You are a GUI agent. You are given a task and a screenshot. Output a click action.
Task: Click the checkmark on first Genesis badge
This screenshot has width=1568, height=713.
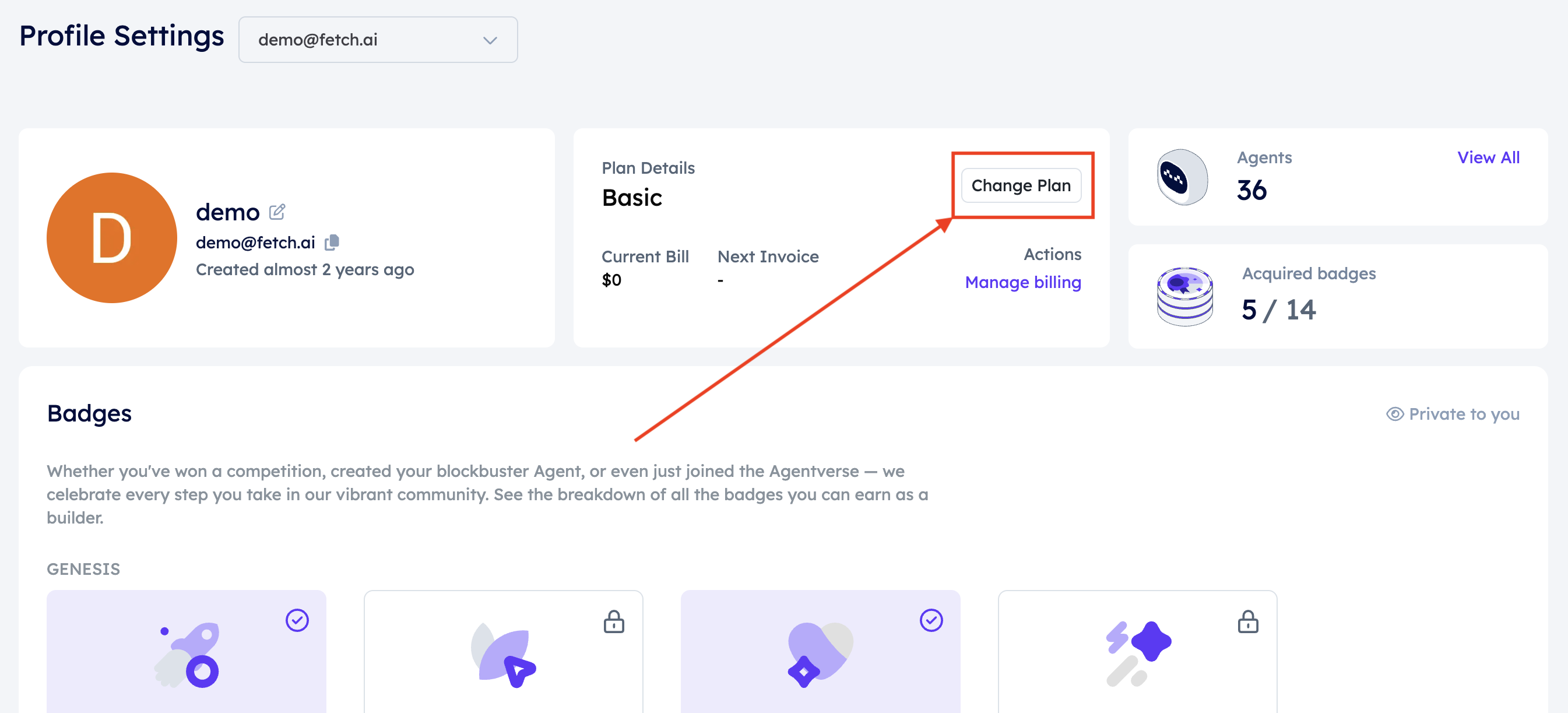tap(297, 620)
